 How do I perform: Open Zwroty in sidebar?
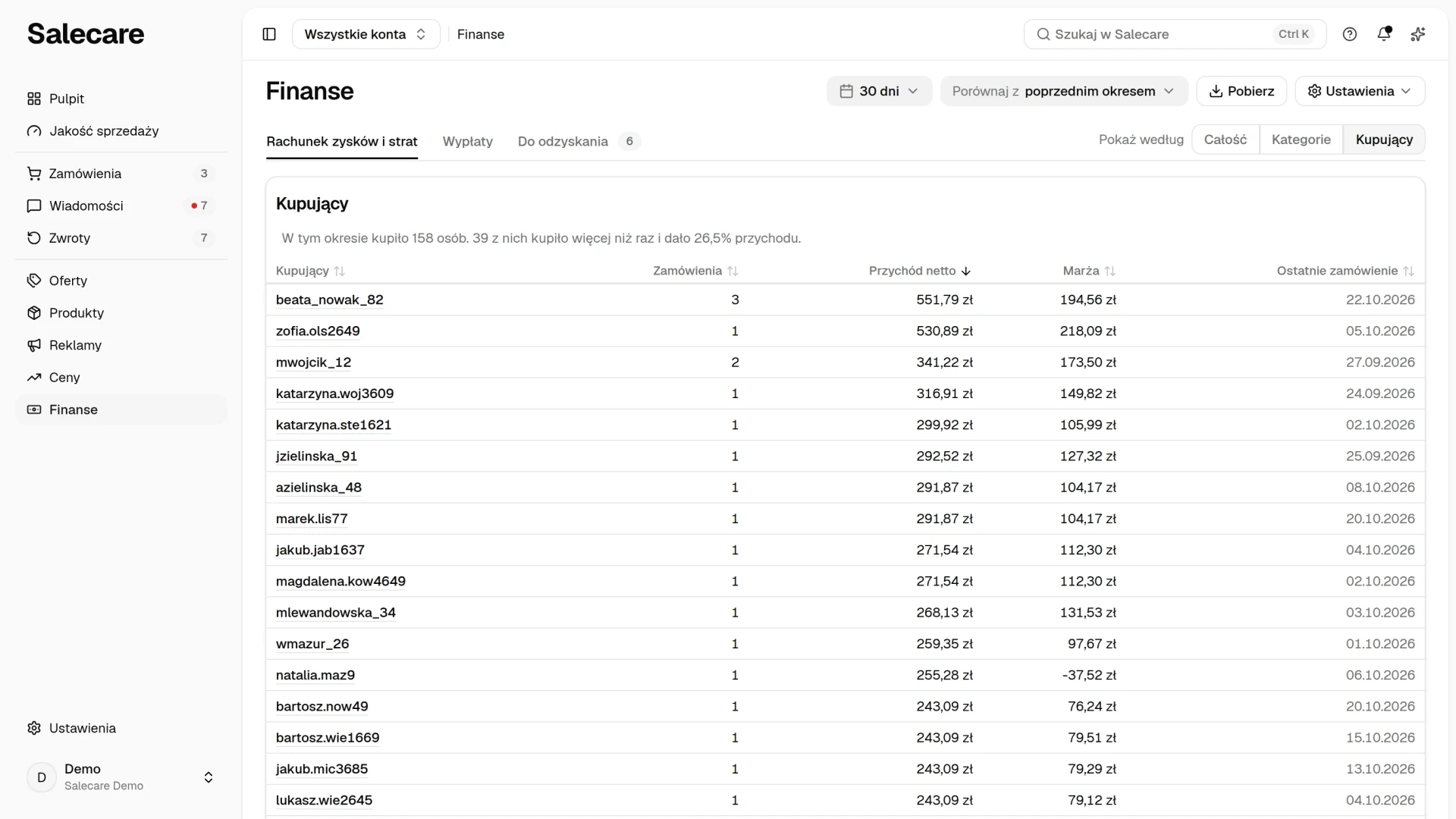[x=121, y=238]
